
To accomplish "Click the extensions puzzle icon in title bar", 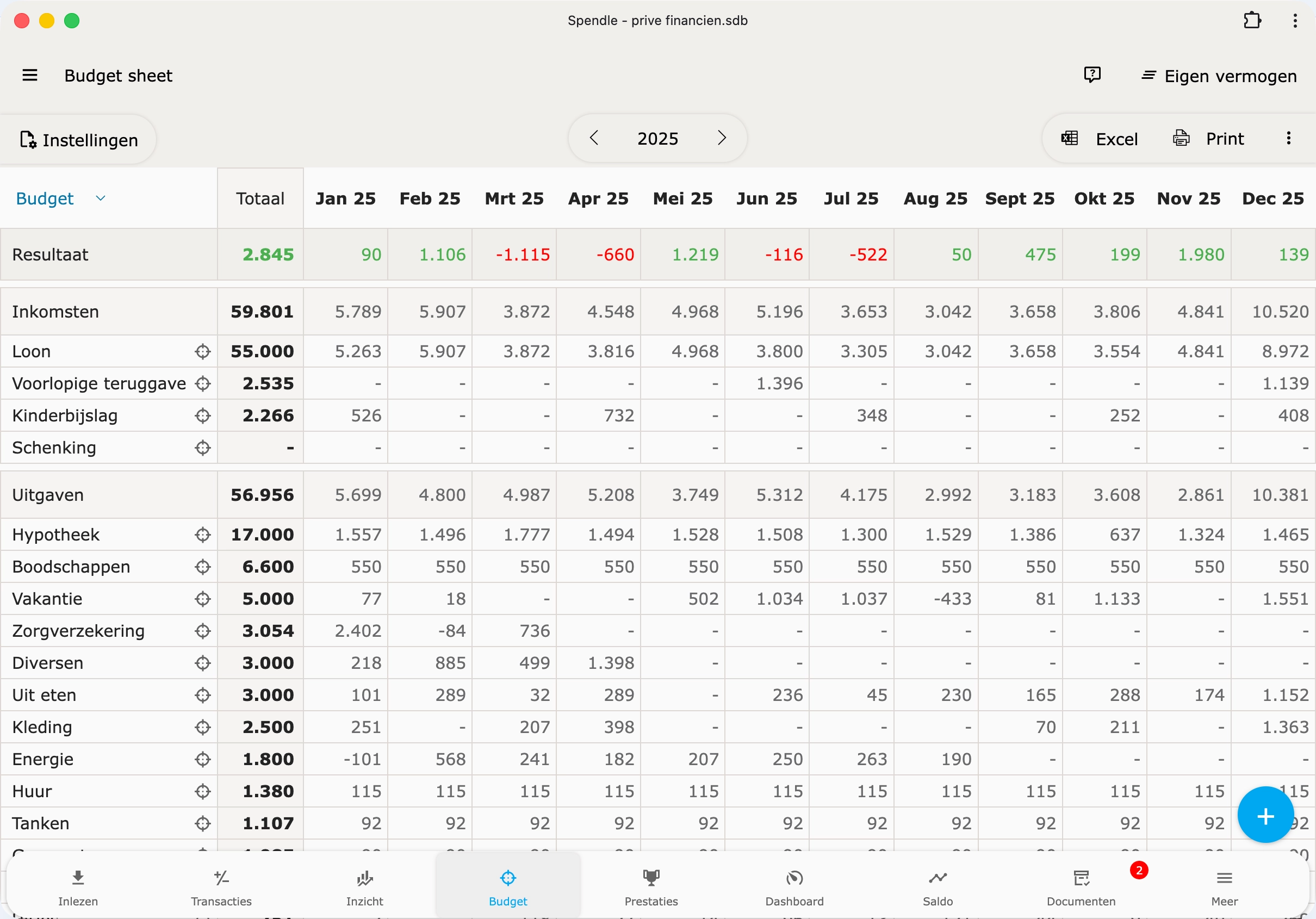I will pyautogui.click(x=1252, y=21).
